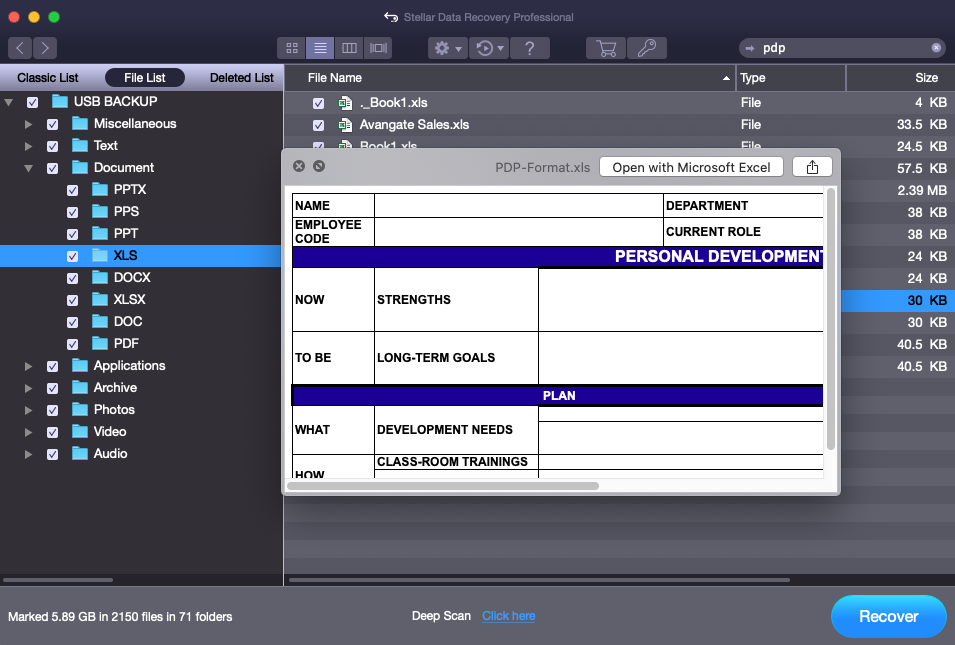This screenshot has height=645, width=955.
Task: Uncheck the USB BACKUP checkbox
Action: (x=32, y=102)
